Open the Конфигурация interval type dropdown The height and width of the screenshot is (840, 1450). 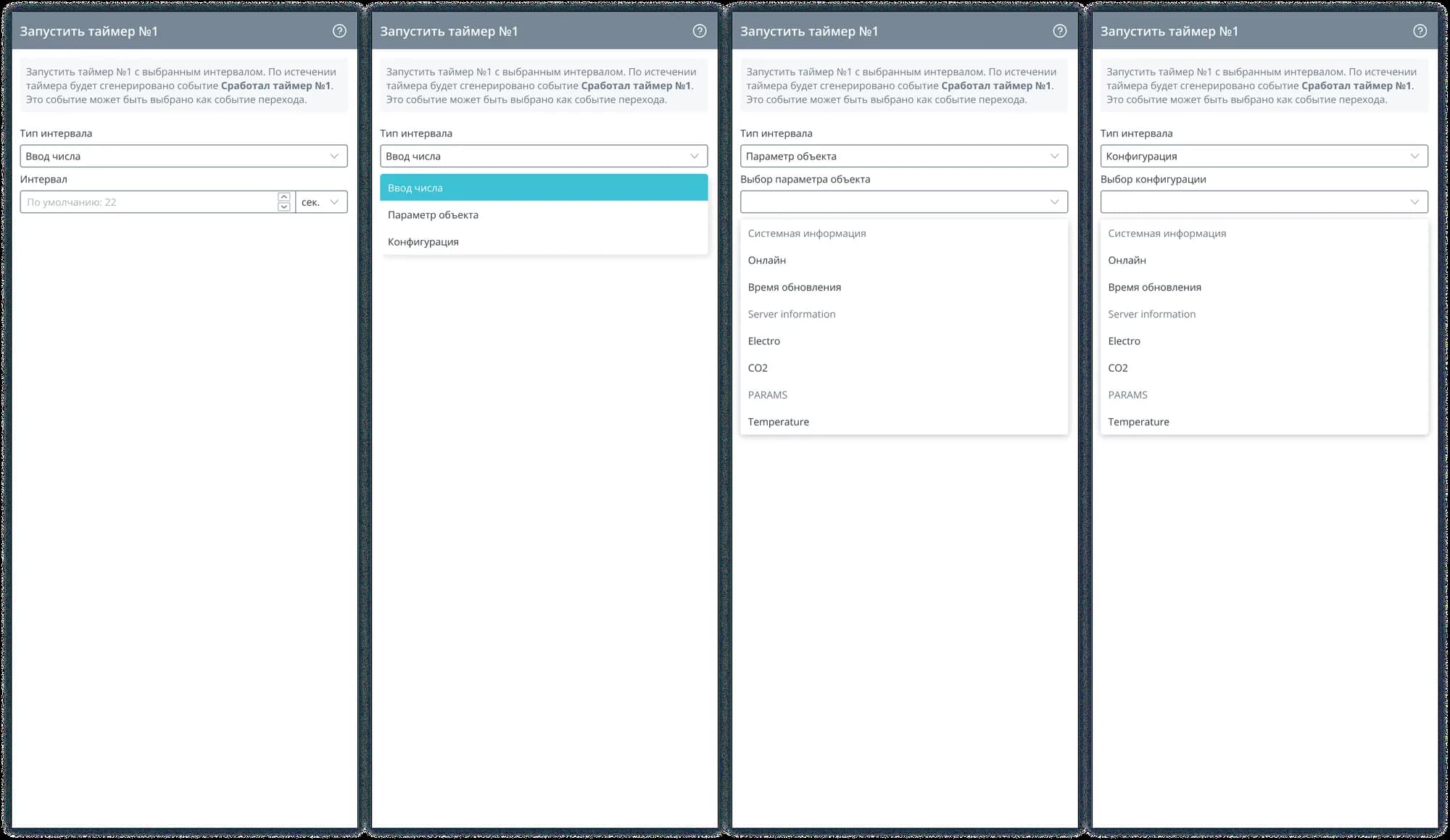1264,157
